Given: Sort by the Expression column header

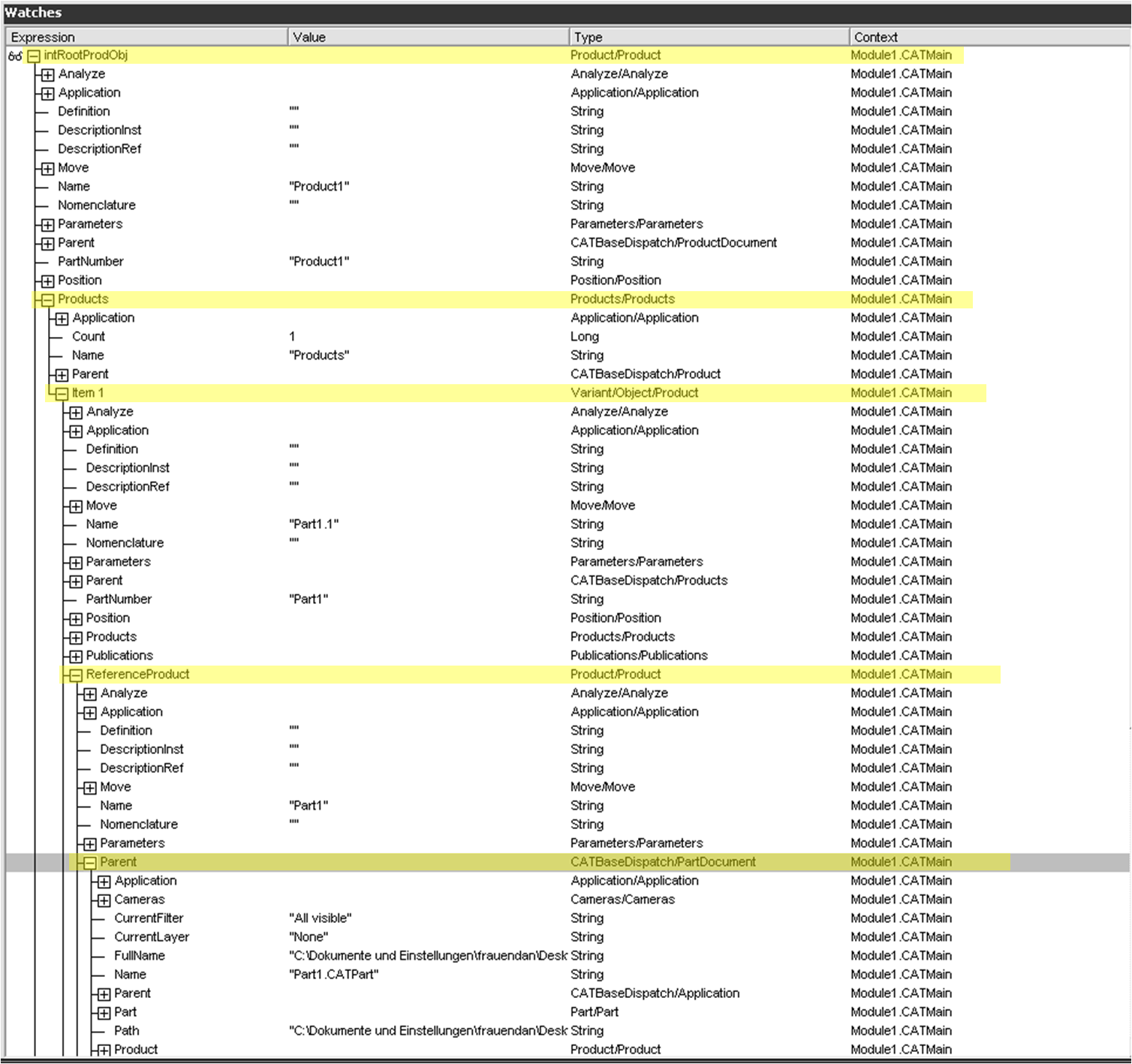Looking at the screenshot, I should tap(146, 37).
